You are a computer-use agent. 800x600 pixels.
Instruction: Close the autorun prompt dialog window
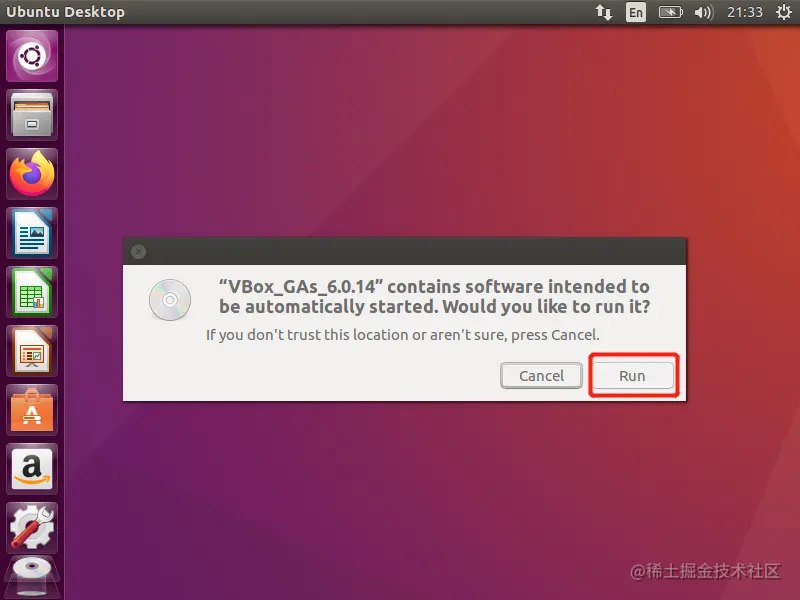click(x=138, y=252)
